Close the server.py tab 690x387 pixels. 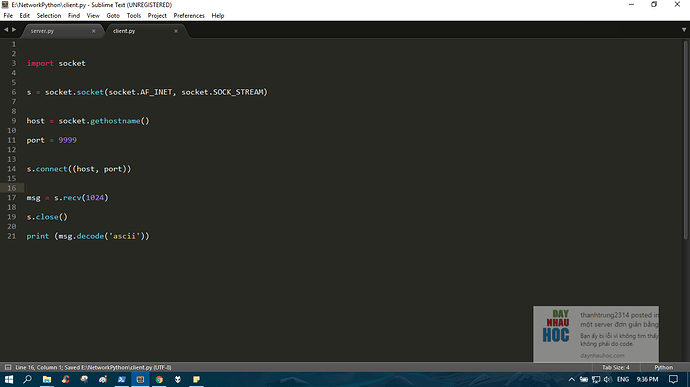(x=93, y=31)
